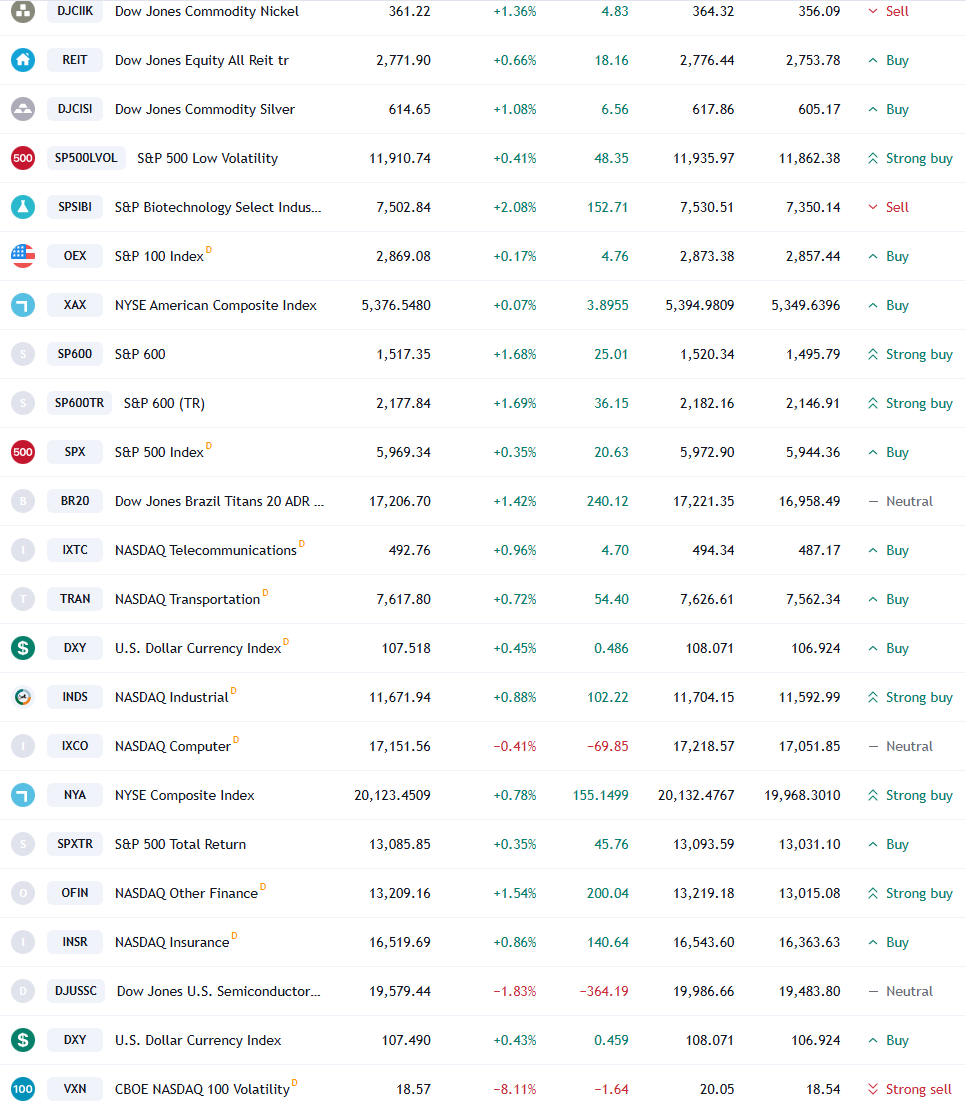The width and height of the screenshot is (966, 1101).
Task: Click price 5,969.34 in SPX row
Action: coord(403,452)
